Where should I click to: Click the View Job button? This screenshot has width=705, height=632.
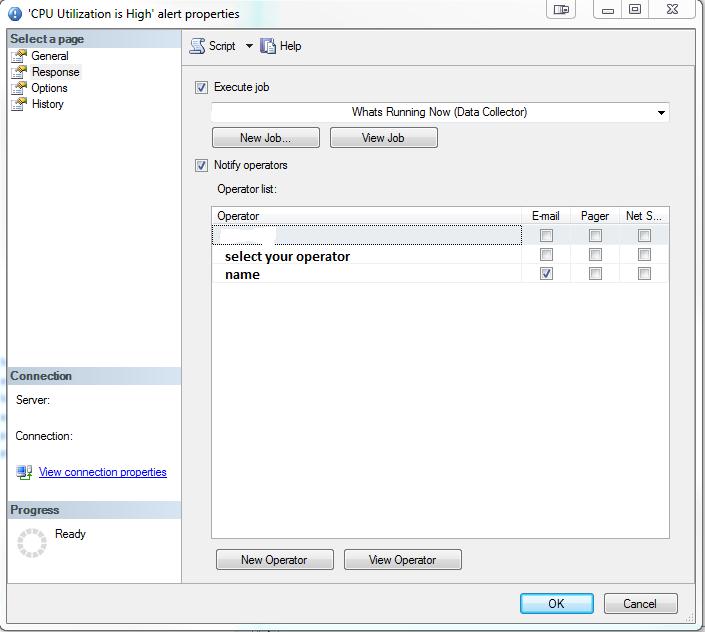[x=384, y=138]
